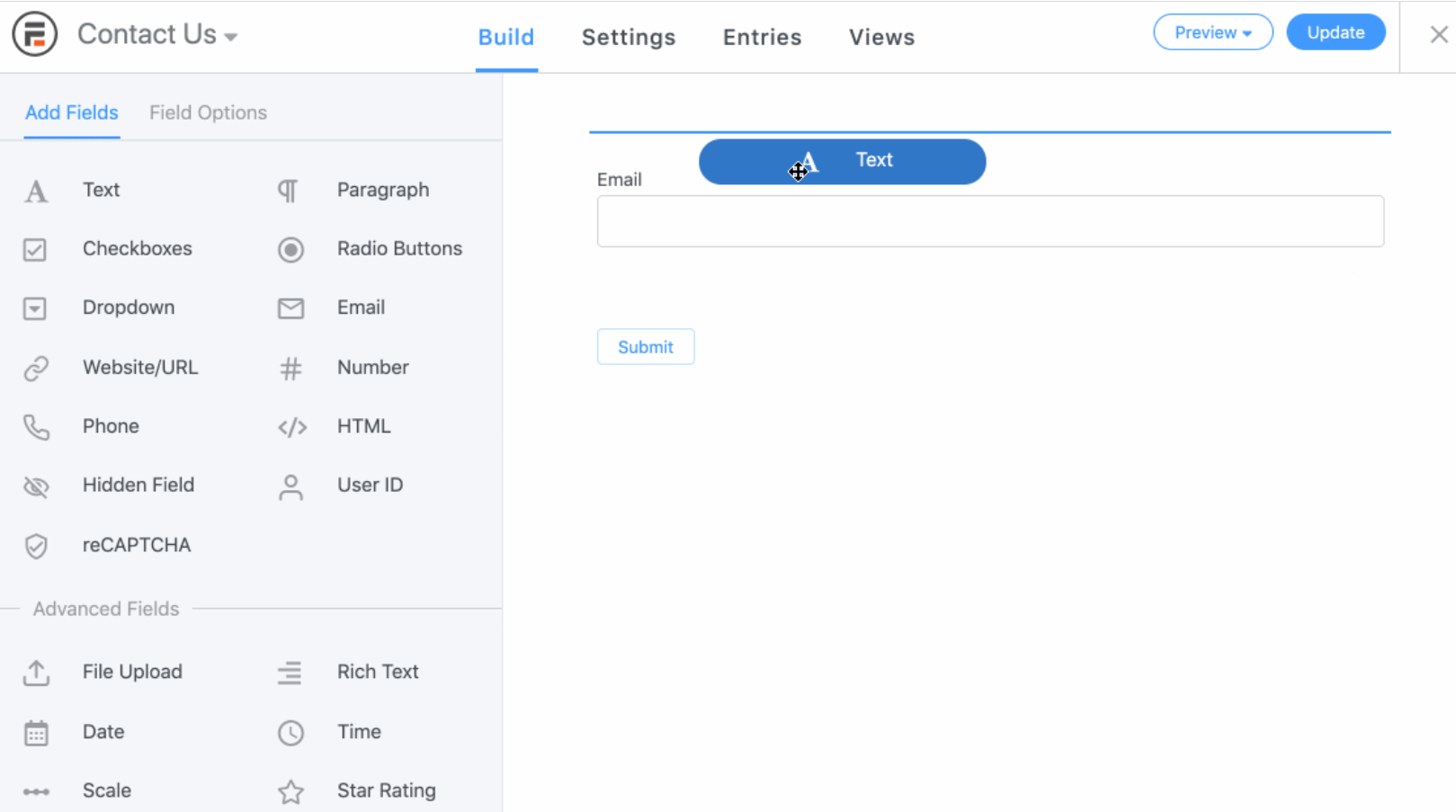
Task: Close the form builder with X
Action: click(x=1438, y=34)
